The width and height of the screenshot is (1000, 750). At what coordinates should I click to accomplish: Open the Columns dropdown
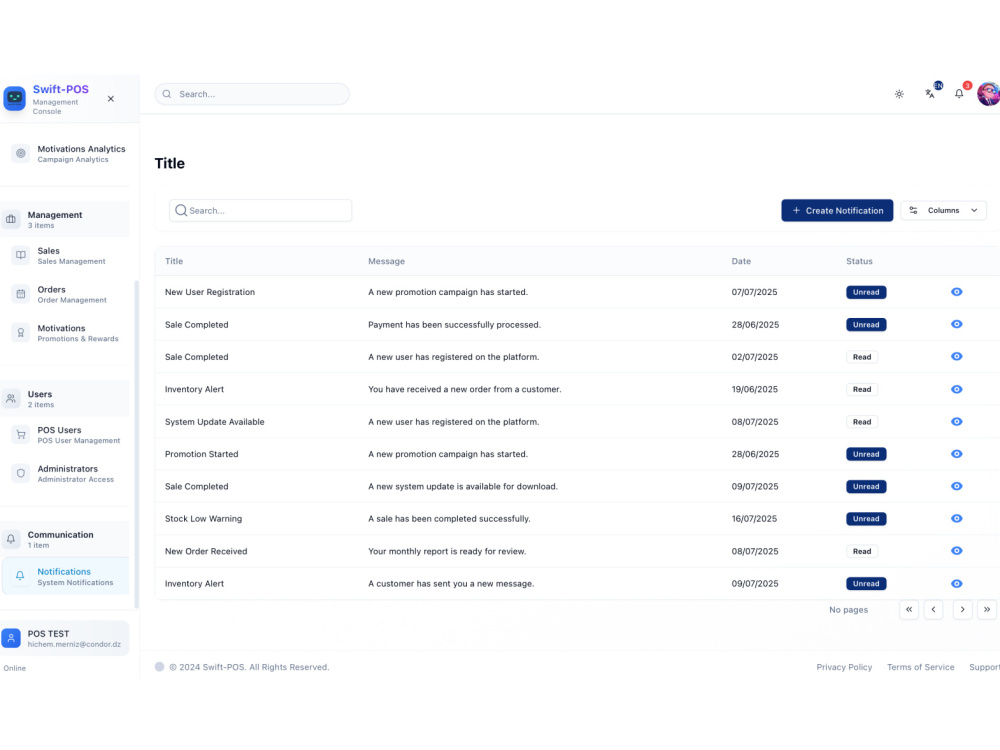[x=943, y=210]
